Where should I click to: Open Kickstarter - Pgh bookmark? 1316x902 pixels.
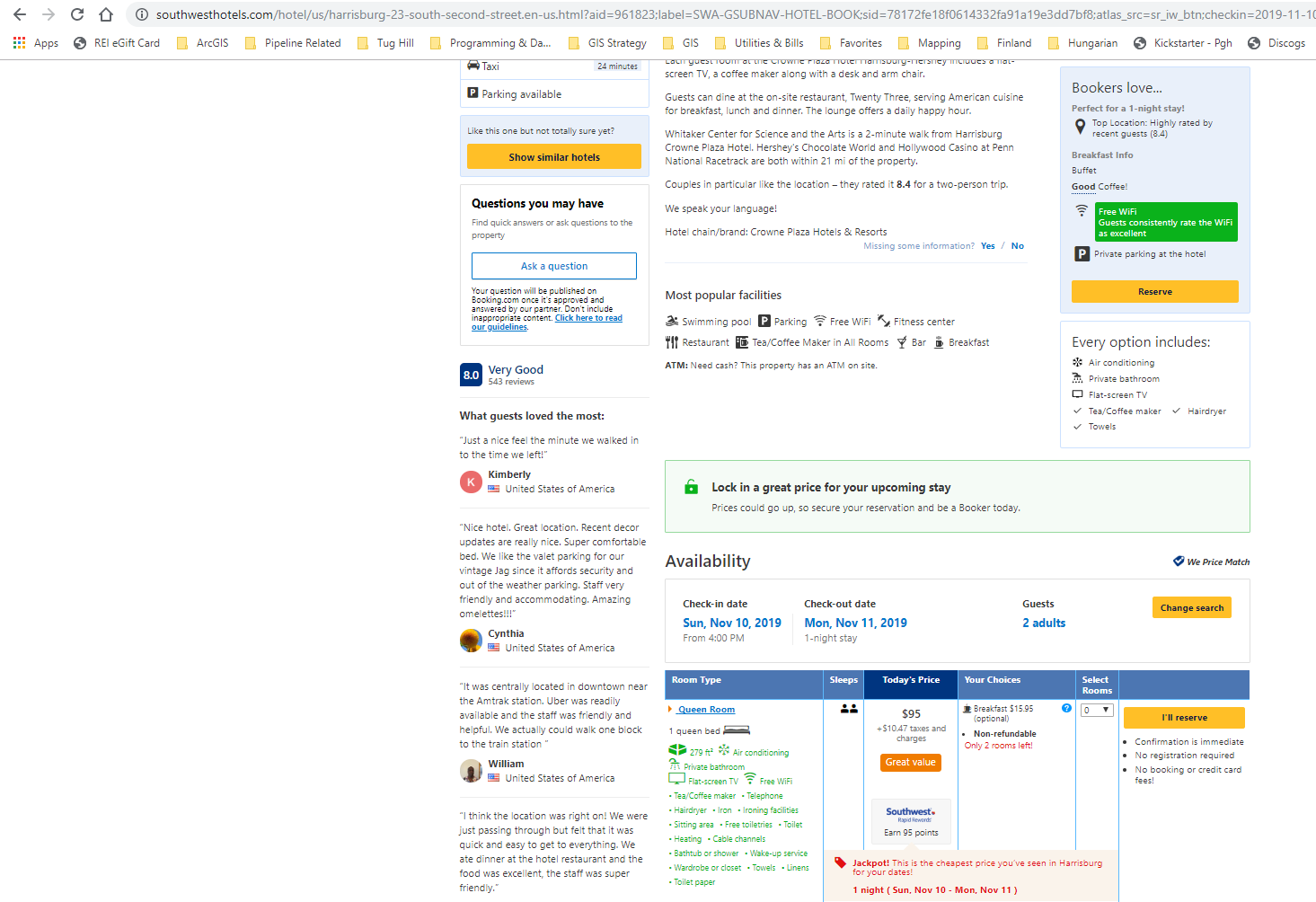pos(1183,43)
